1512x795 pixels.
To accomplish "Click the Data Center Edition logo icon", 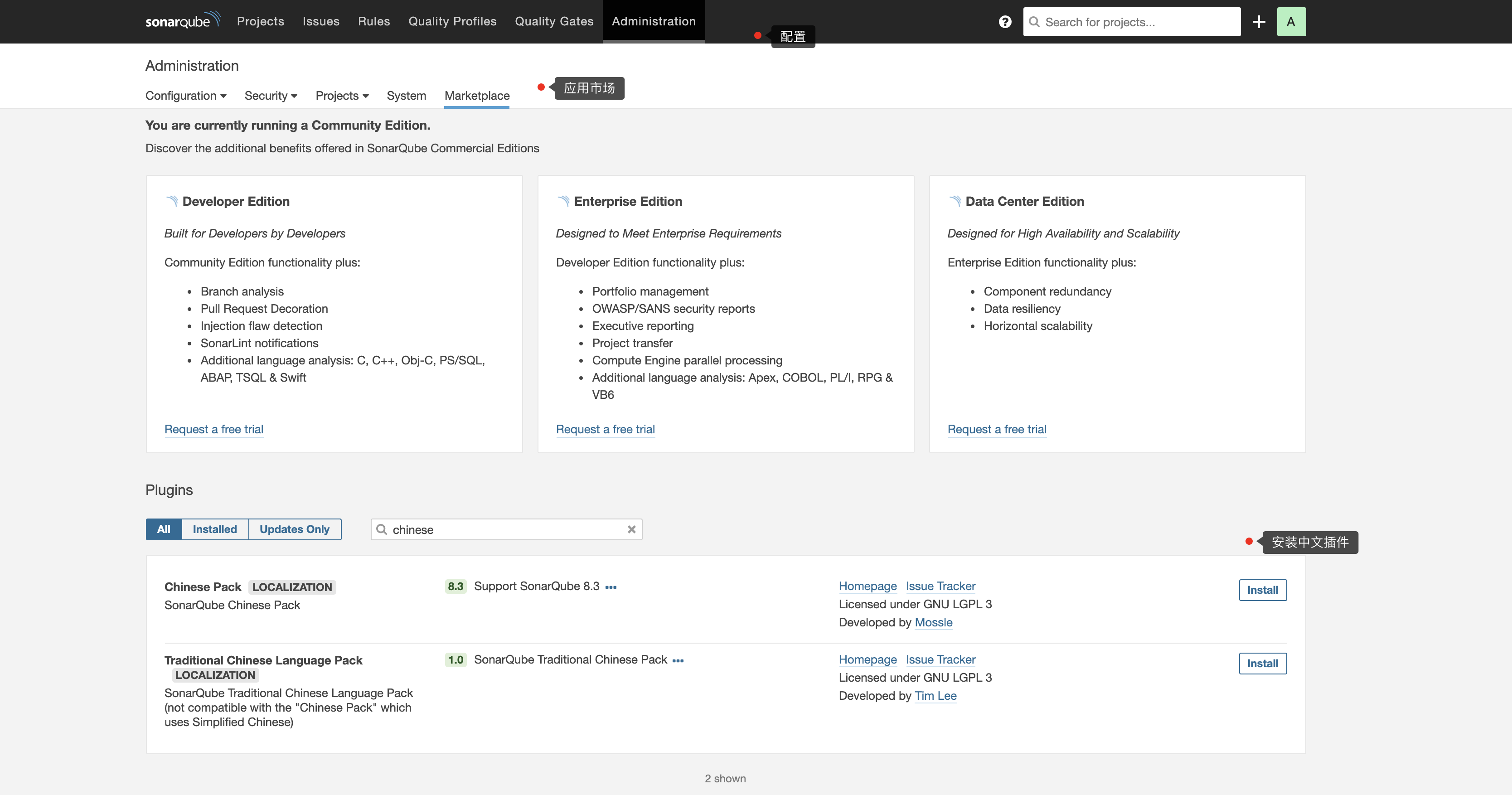I will coord(955,201).
